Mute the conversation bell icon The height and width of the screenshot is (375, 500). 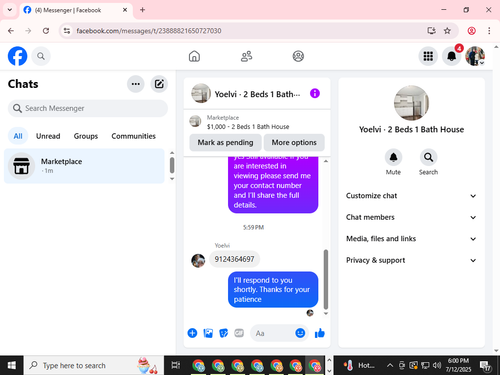point(393,157)
